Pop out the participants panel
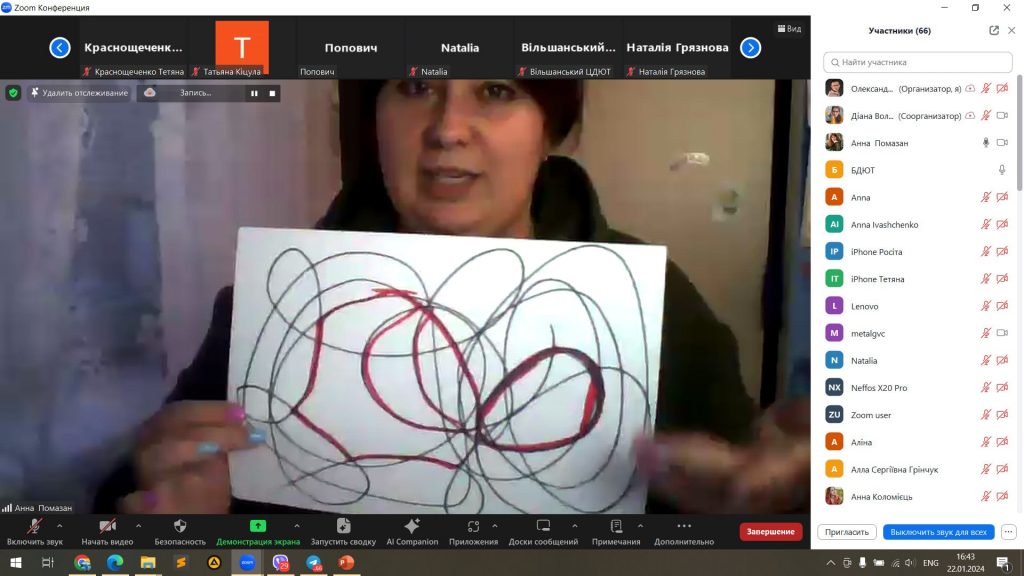Viewport: 1024px width, 576px height. 994,30
